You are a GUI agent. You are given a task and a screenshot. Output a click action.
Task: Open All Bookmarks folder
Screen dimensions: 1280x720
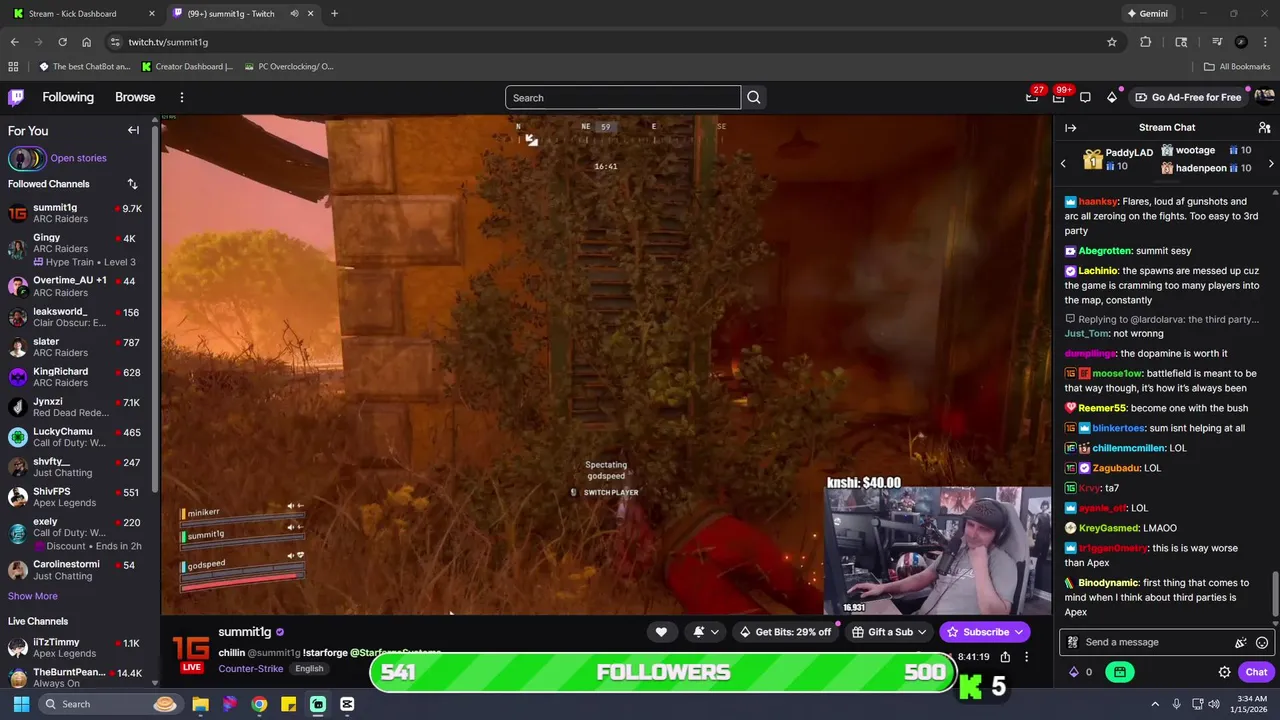click(x=1237, y=67)
